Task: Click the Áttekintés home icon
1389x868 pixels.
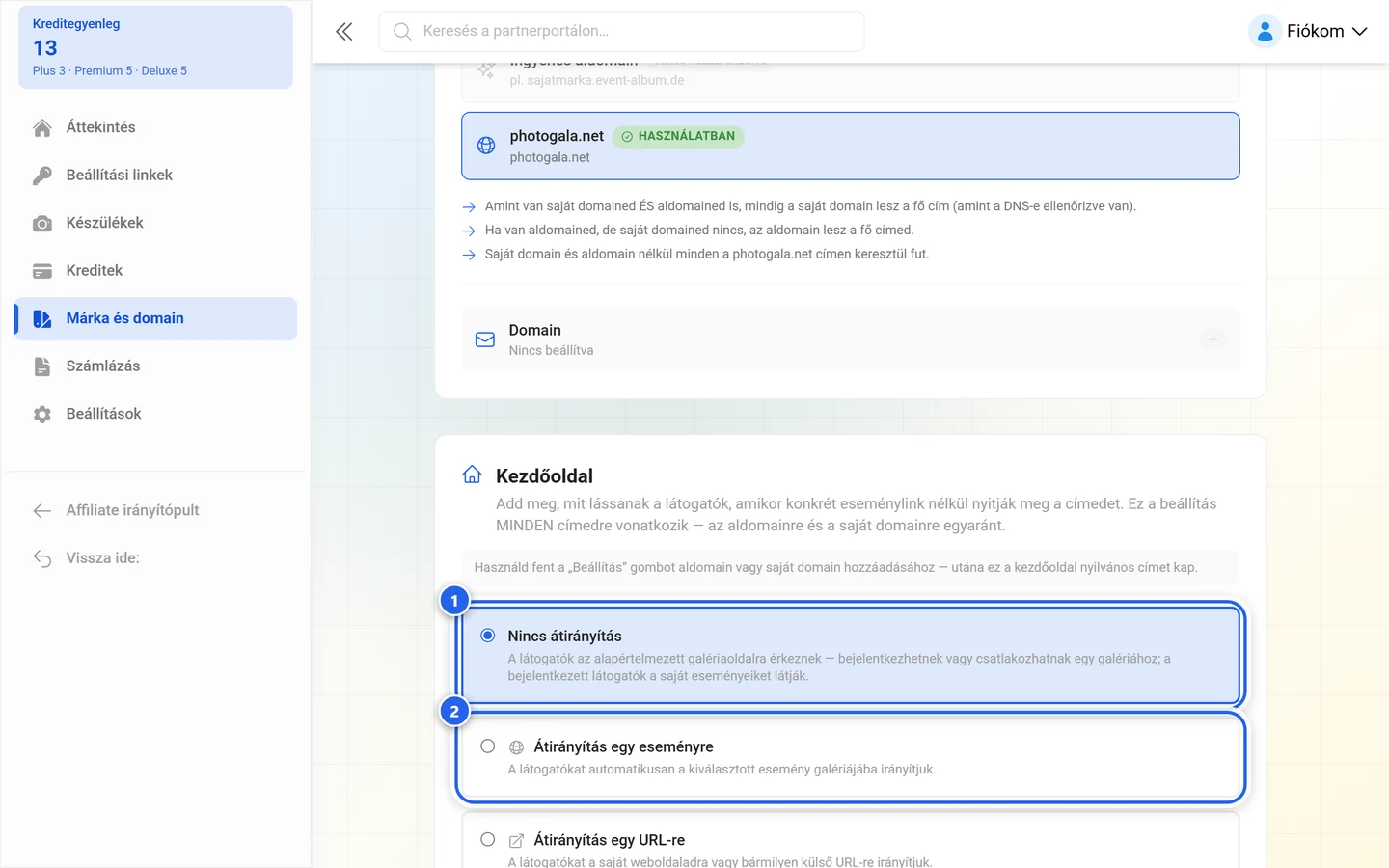Action: [x=42, y=127]
